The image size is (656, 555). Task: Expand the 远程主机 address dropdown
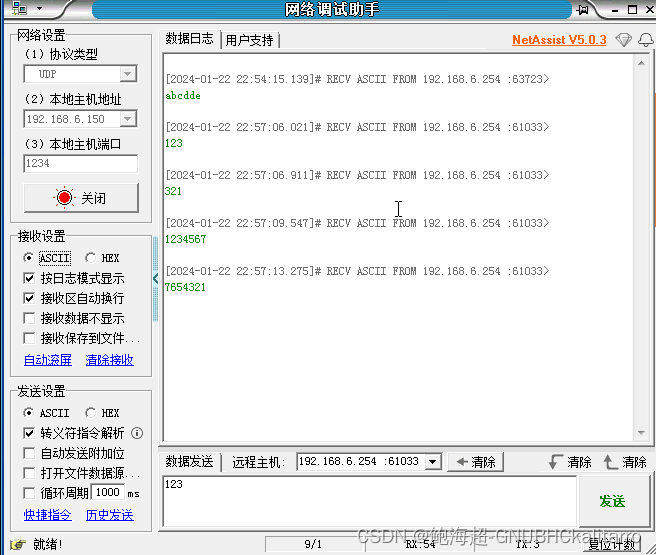433,462
